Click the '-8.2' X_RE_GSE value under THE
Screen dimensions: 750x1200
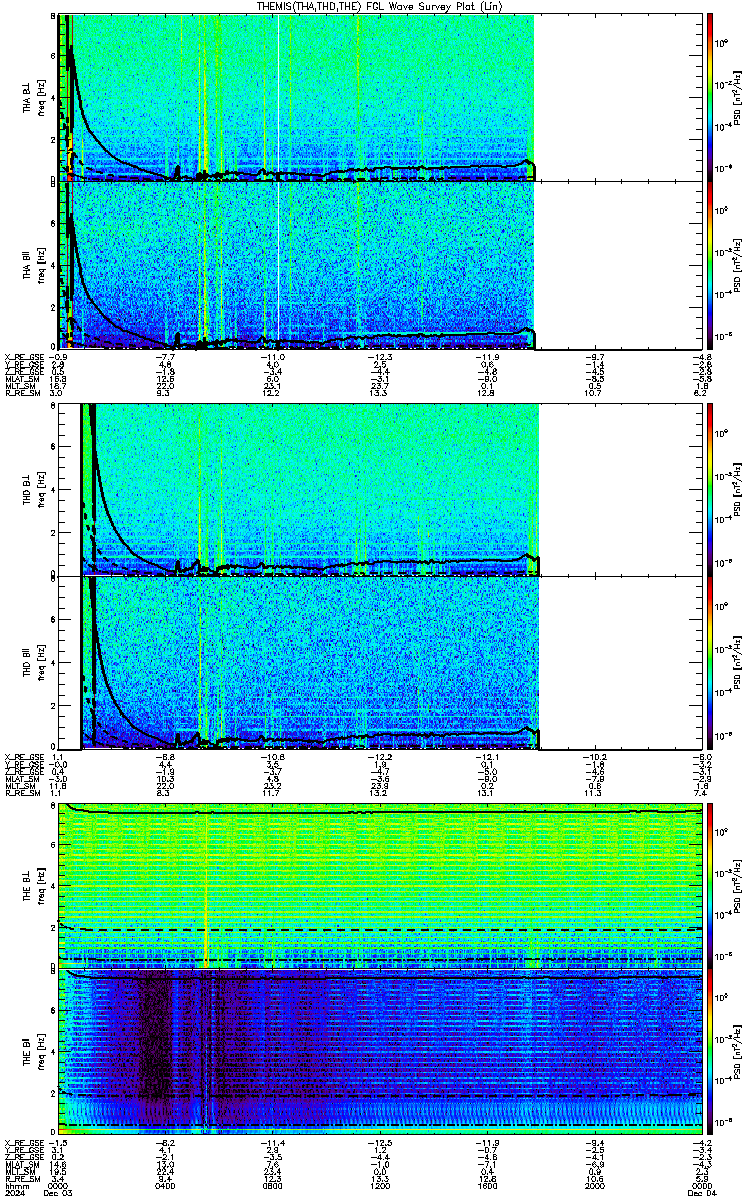(167, 1143)
